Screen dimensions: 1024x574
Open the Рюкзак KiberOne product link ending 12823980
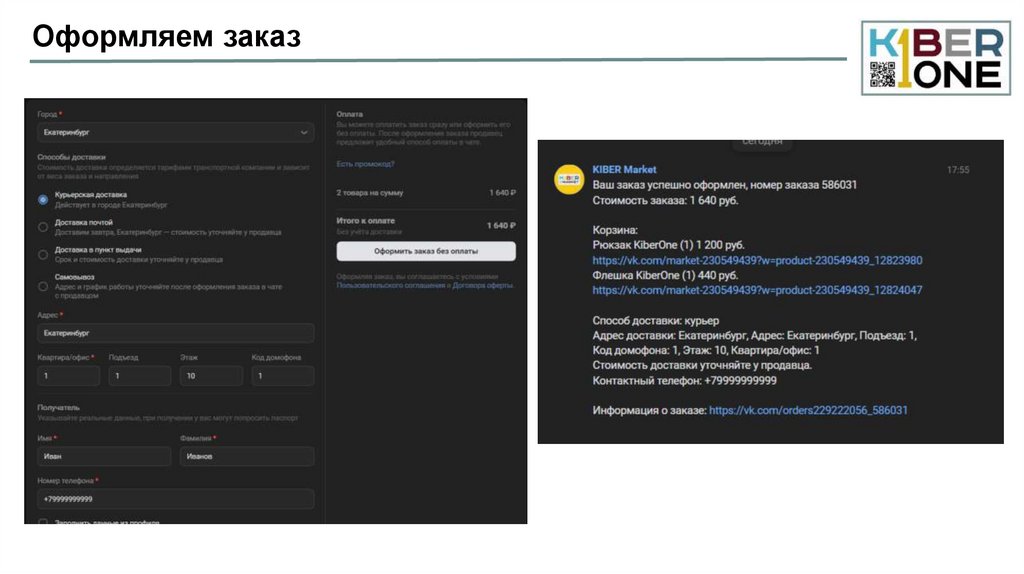click(x=757, y=261)
